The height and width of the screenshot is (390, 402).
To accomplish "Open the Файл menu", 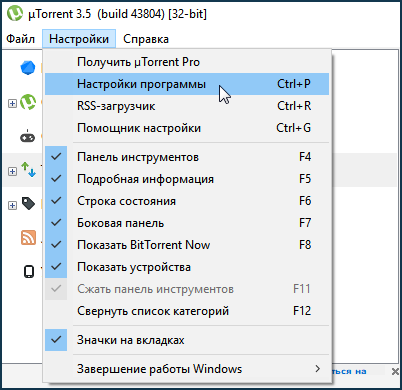I will (x=20, y=39).
